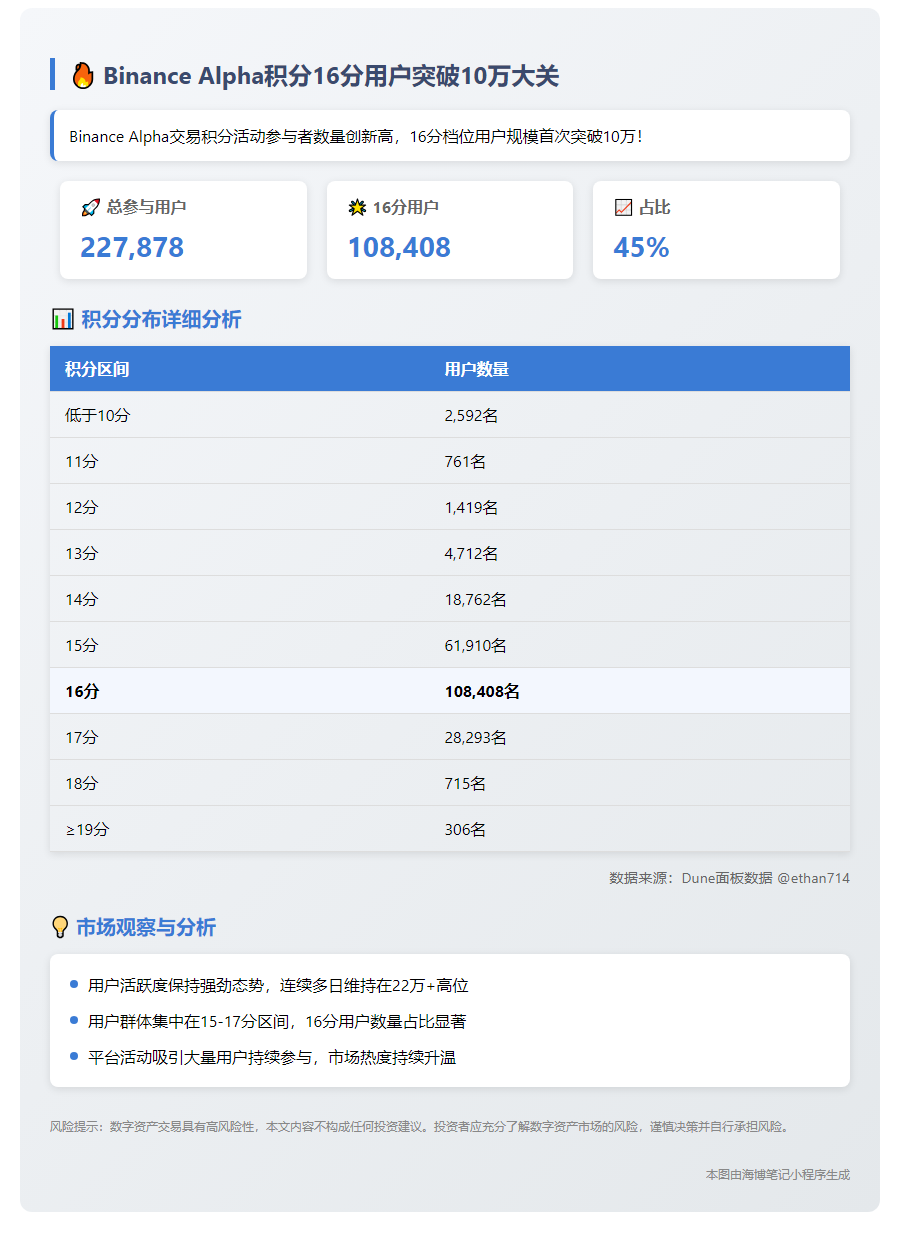Select the bold 16分 label in the highlighted row
Screen dimensions: 900x1244
point(82,691)
